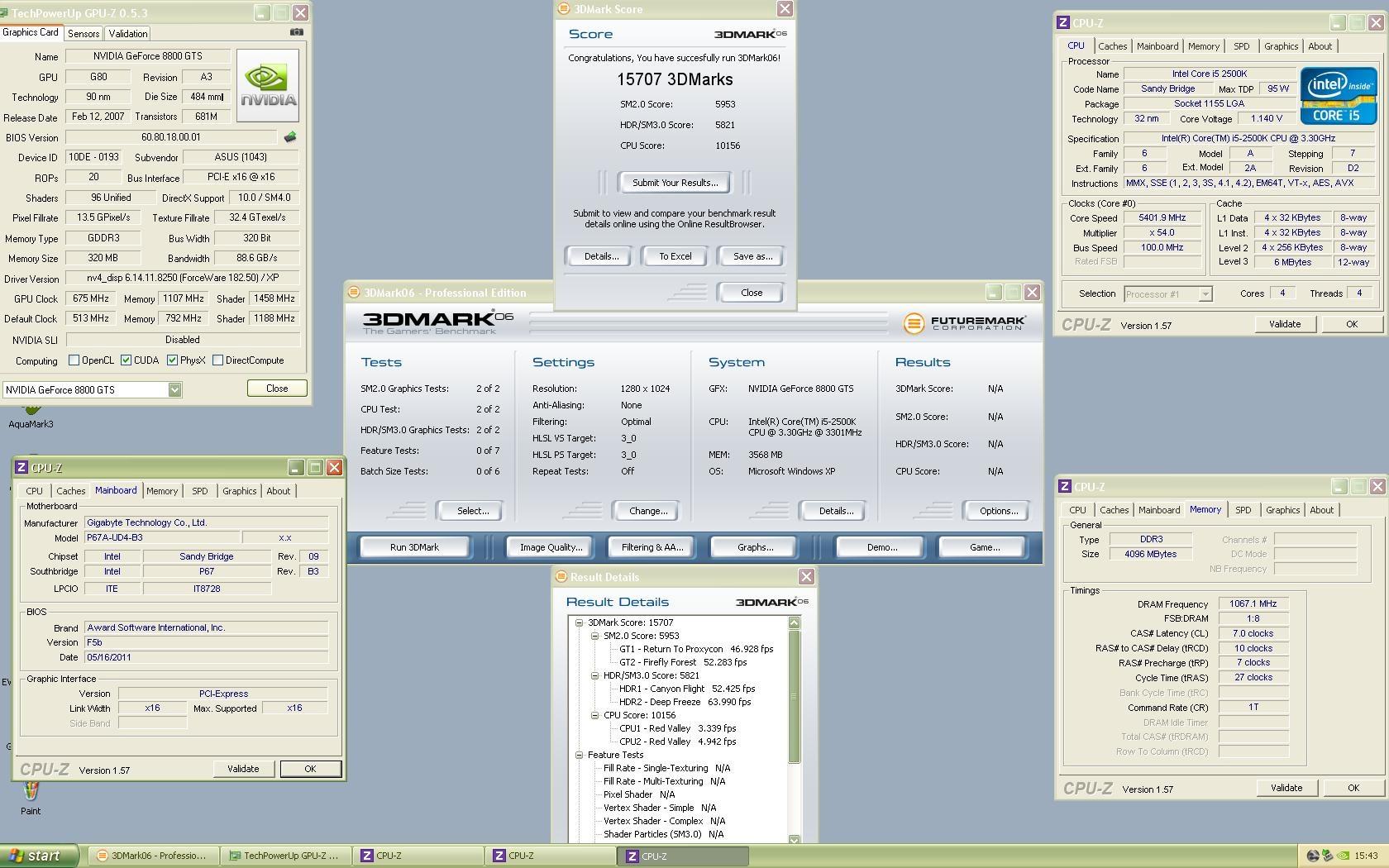Click the CPU-Z Memory window title icon
Viewport: 1389px width, 868px height.
tap(1065, 487)
